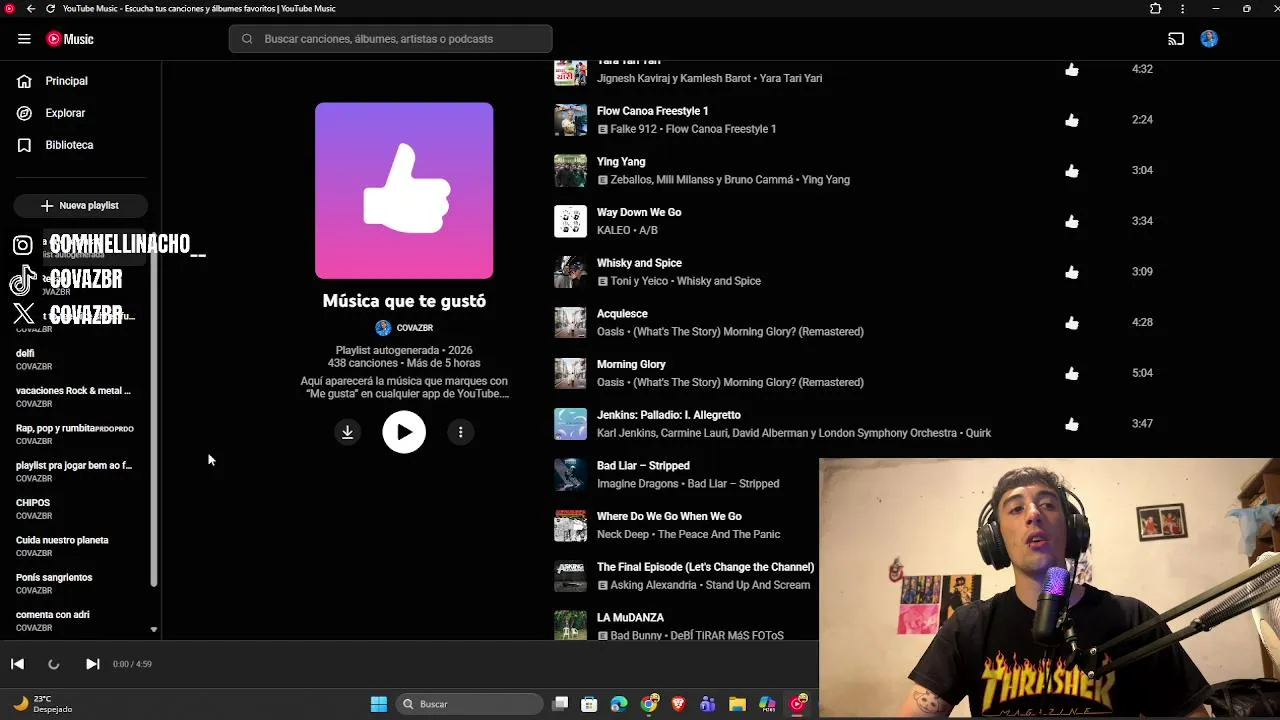
Task: Click Where Do We Go When We Go thumbnail
Action: [570, 525]
